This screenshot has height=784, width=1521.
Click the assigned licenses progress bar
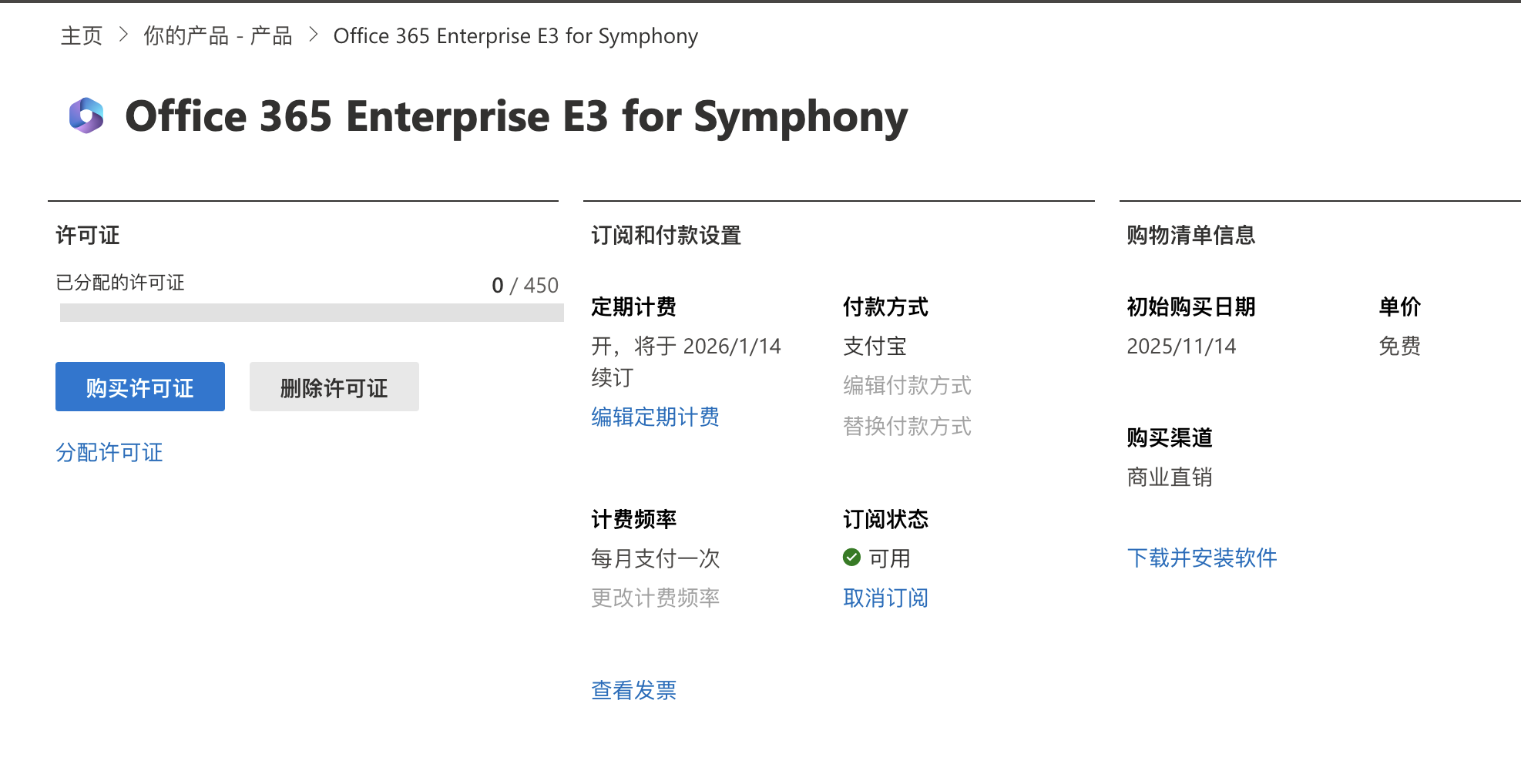[x=311, y=313]
